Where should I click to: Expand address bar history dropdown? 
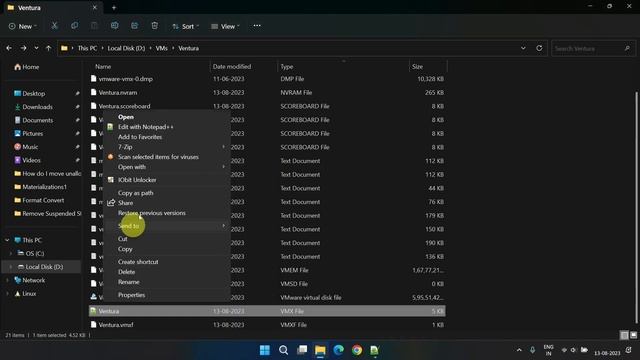pyautogui.click(x=523, y=48)
